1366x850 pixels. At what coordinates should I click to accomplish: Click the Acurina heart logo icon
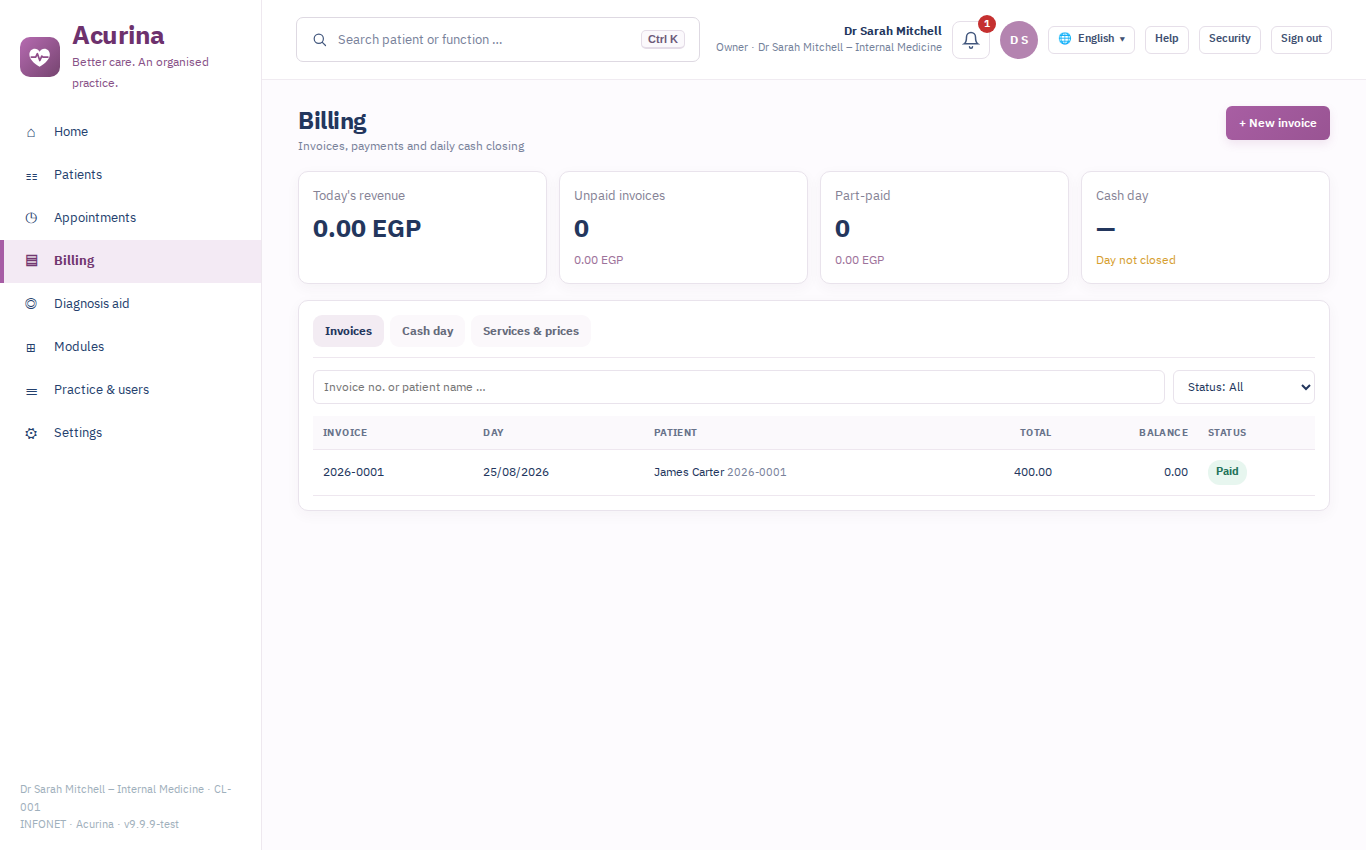click(40, 56)
